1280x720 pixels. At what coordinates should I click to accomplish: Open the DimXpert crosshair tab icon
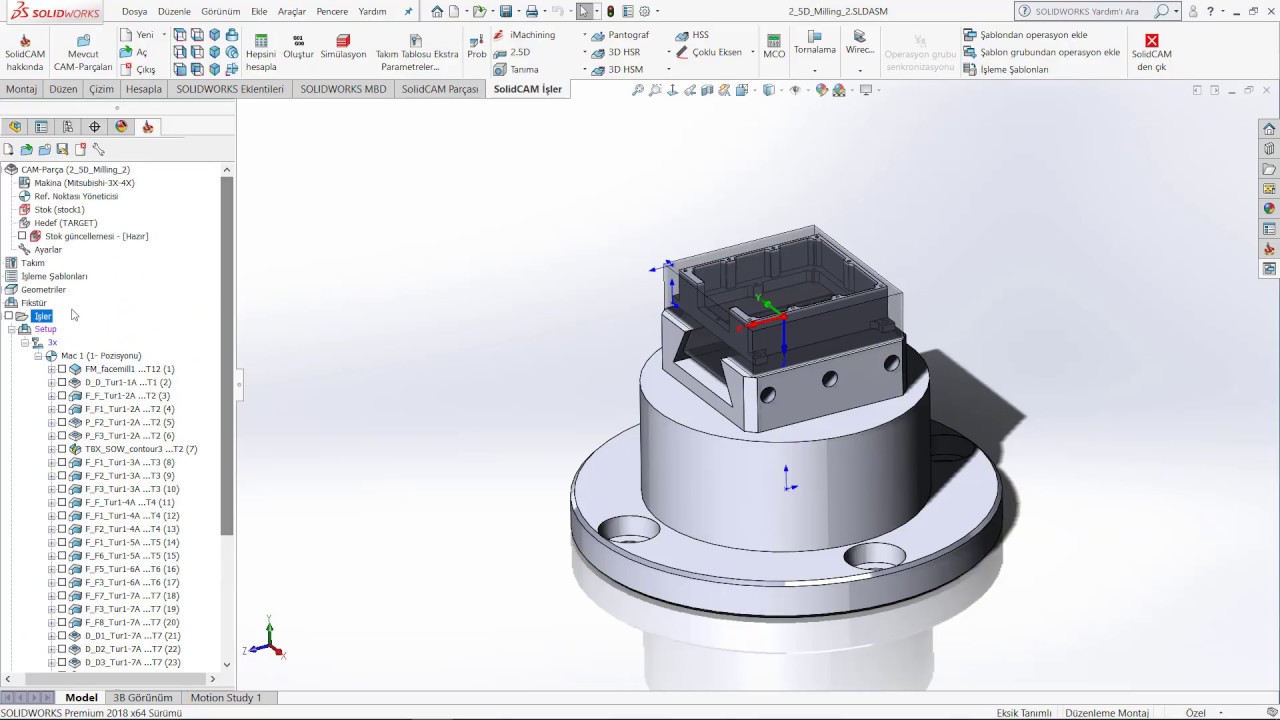pyautogui.click(x=95, y=127)
